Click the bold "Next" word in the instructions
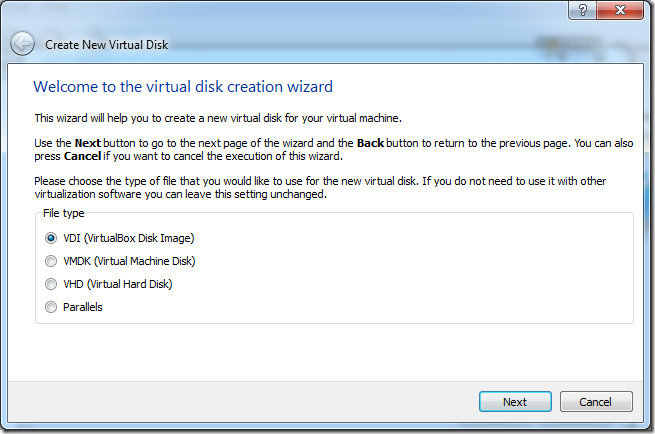 pyautogui.click(x=88, y=143)
